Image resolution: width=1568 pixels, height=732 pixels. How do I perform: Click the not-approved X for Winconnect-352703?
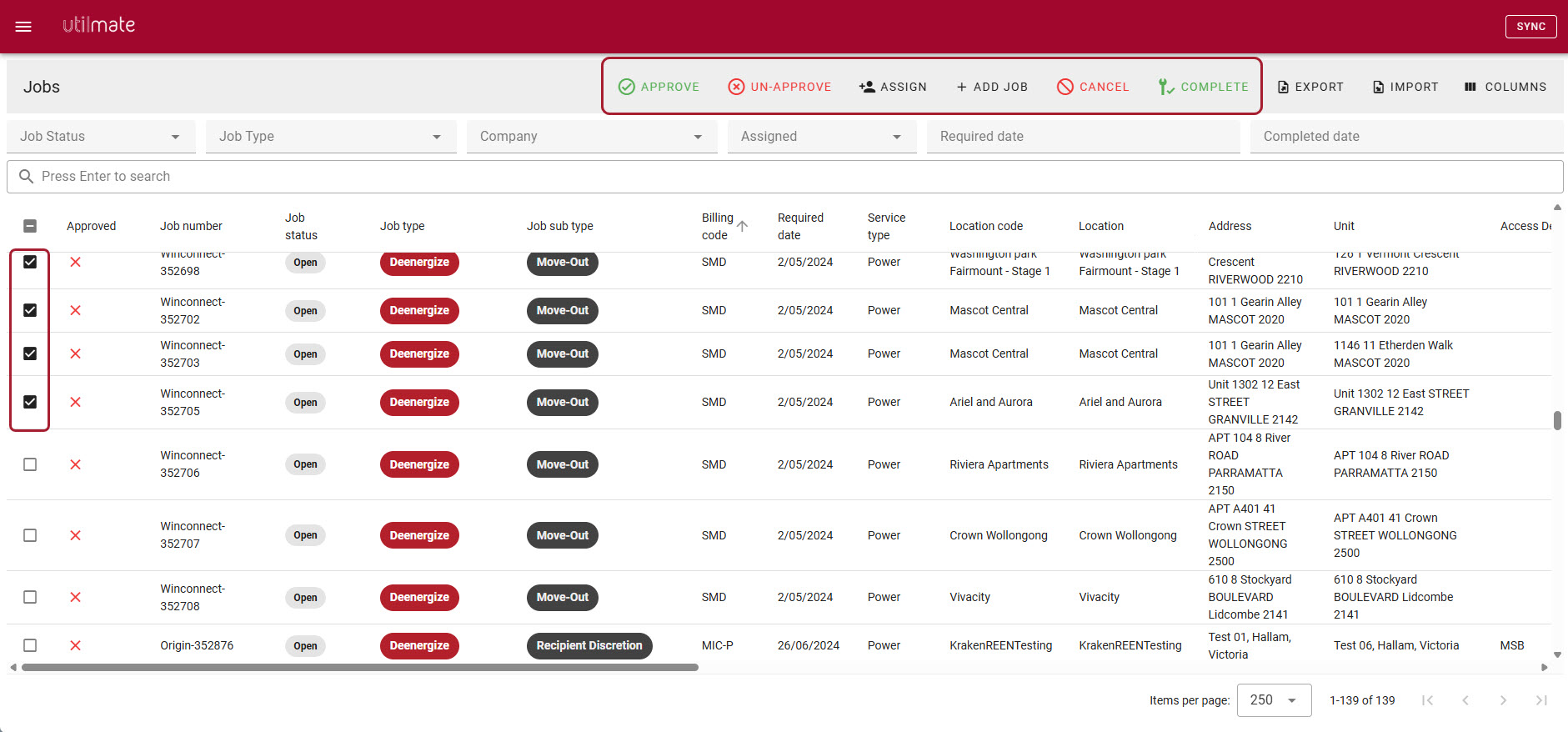click(x=75, y=353)
